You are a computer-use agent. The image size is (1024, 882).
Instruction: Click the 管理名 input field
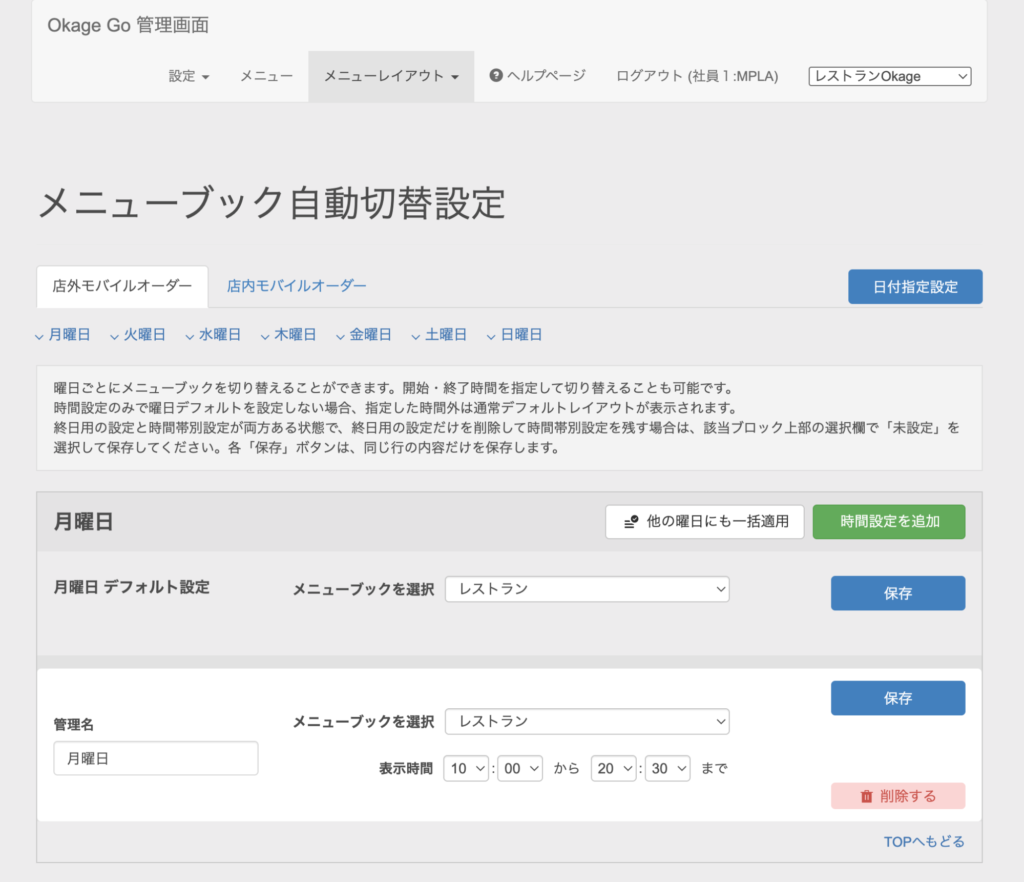(x=155, y=758)
